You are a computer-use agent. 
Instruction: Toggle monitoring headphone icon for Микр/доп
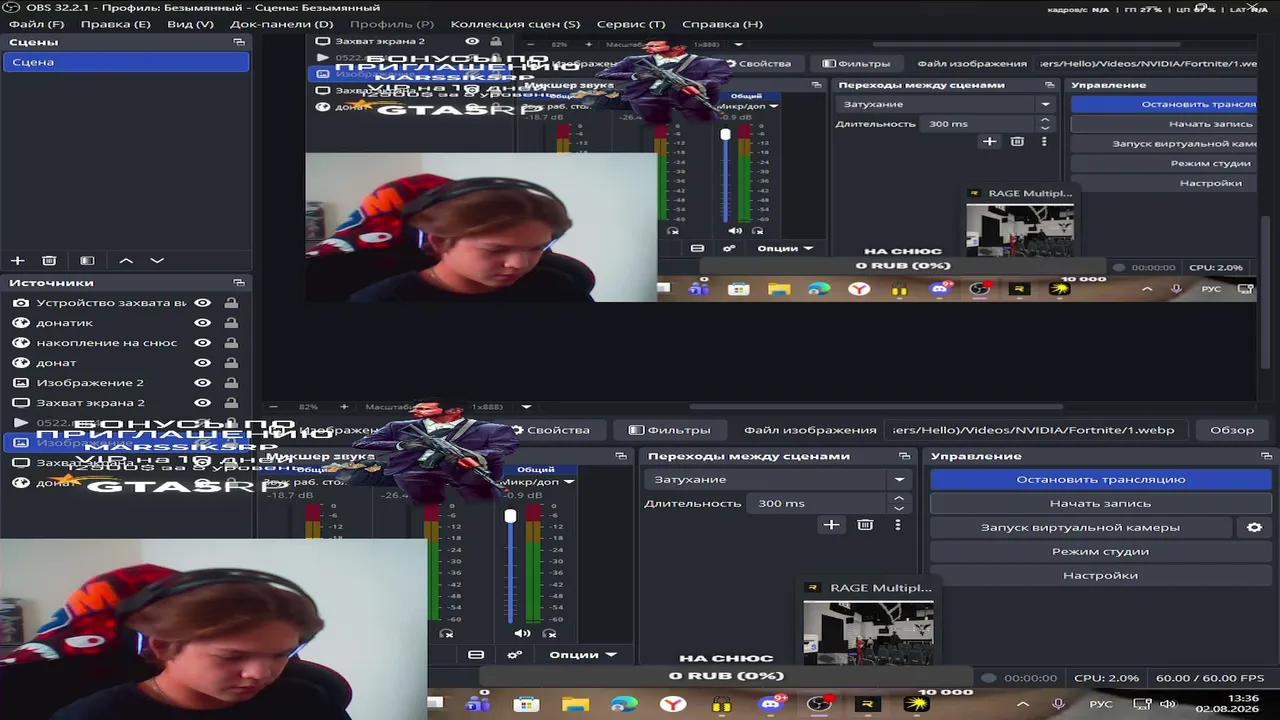(549, 633)
